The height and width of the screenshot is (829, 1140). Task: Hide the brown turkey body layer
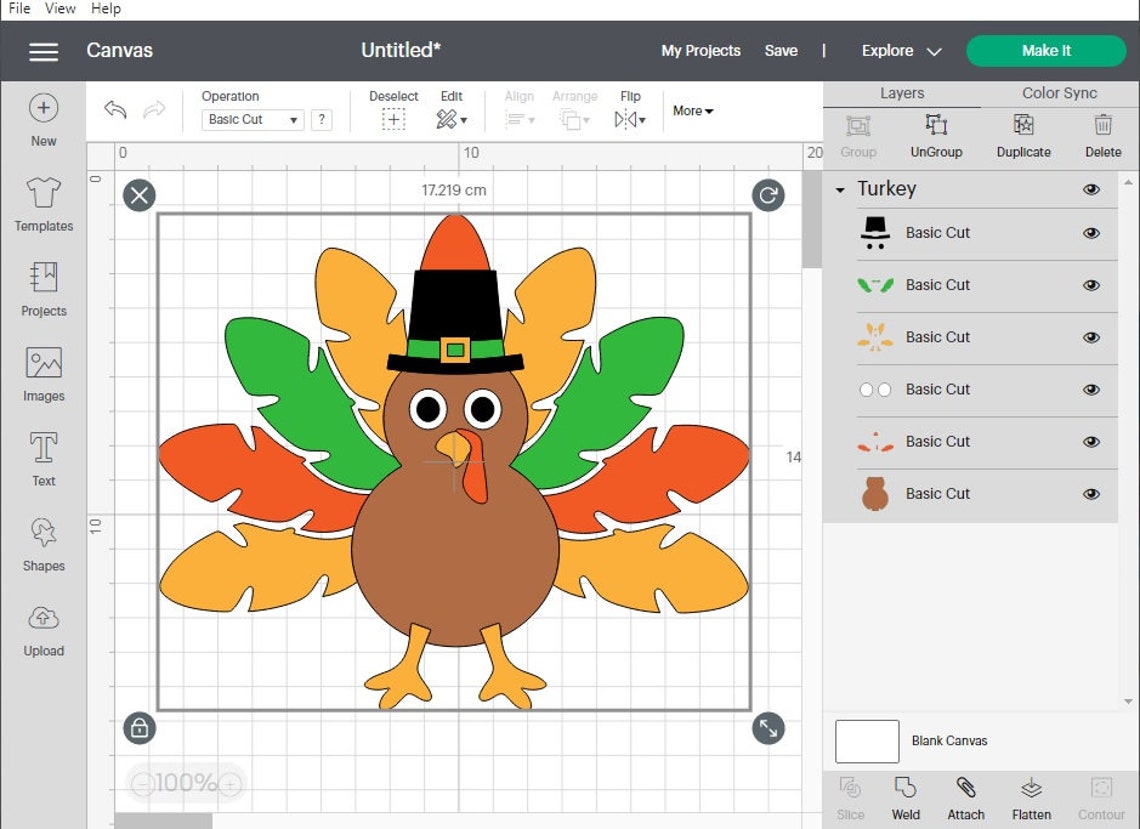pos(1091,494)
